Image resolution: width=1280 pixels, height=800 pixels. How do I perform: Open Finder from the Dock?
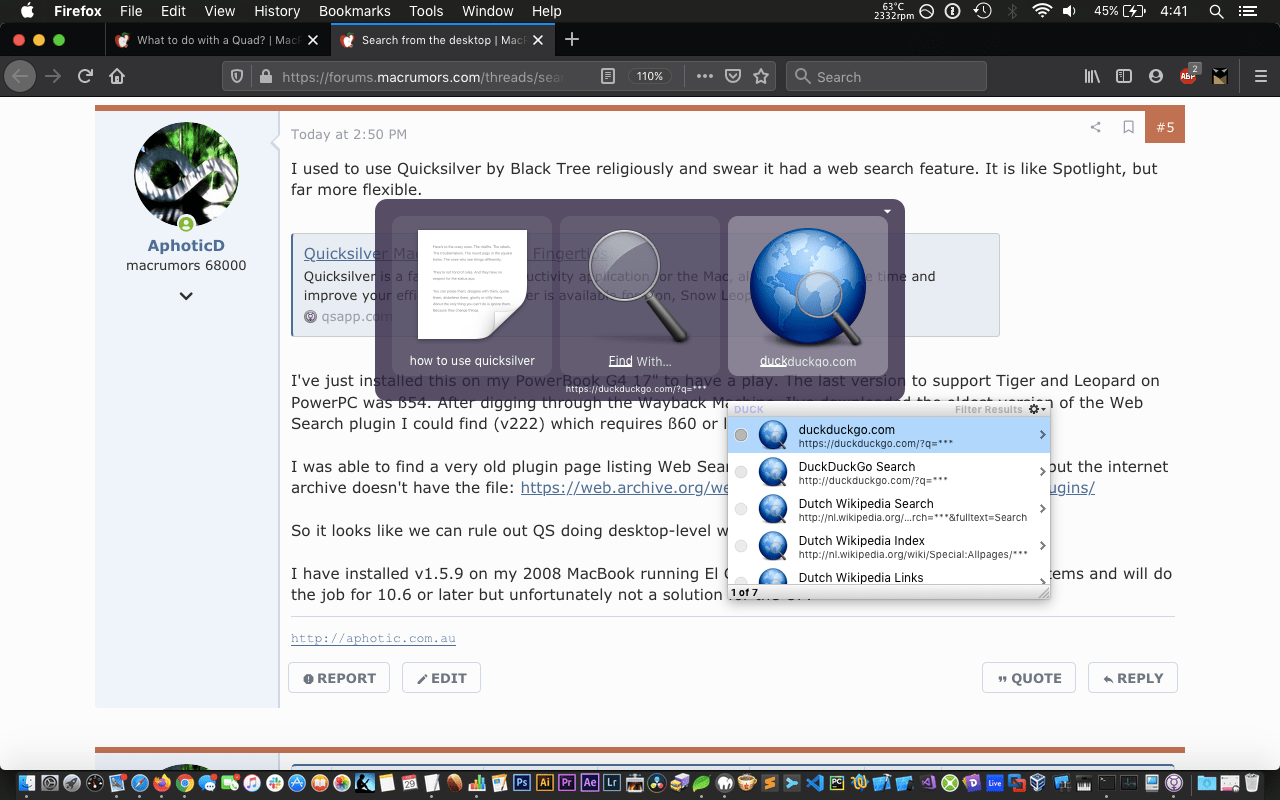pos(26,783)
